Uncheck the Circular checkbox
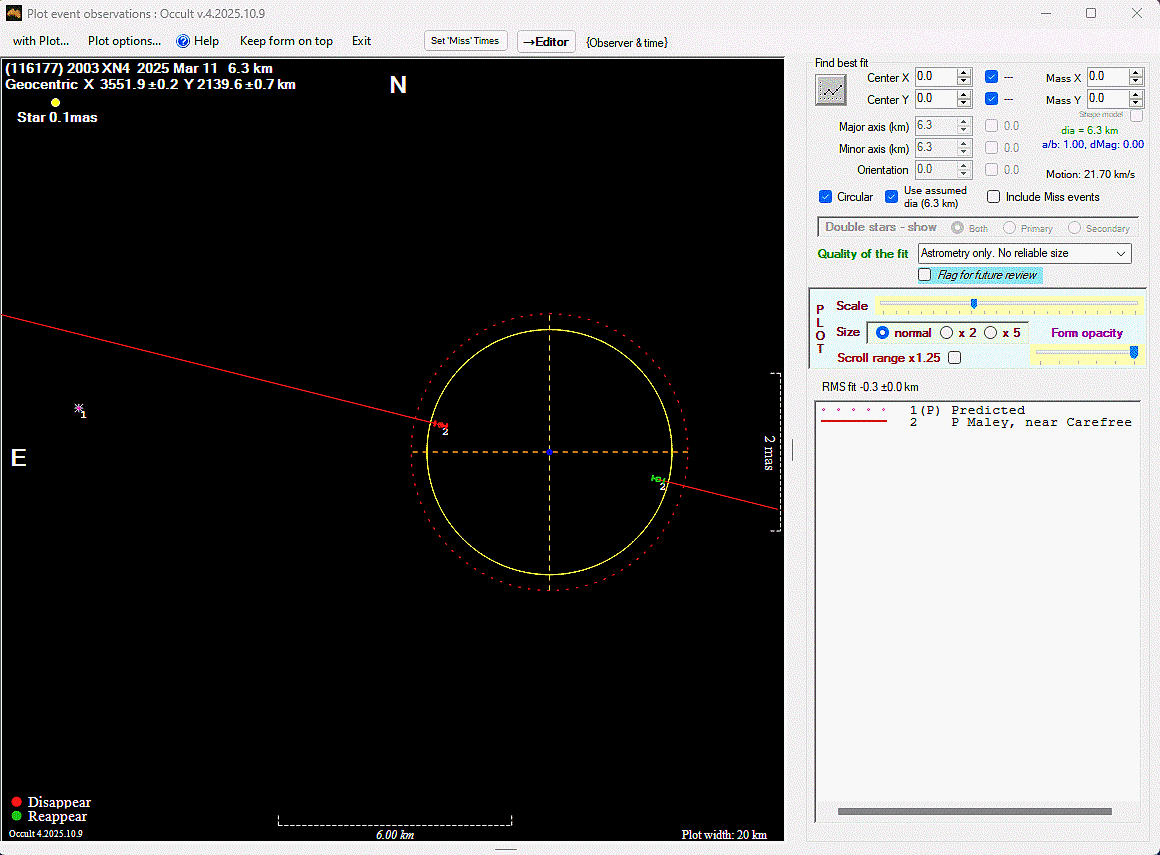The image size is (1160, 855). click(x=826, y=197)
